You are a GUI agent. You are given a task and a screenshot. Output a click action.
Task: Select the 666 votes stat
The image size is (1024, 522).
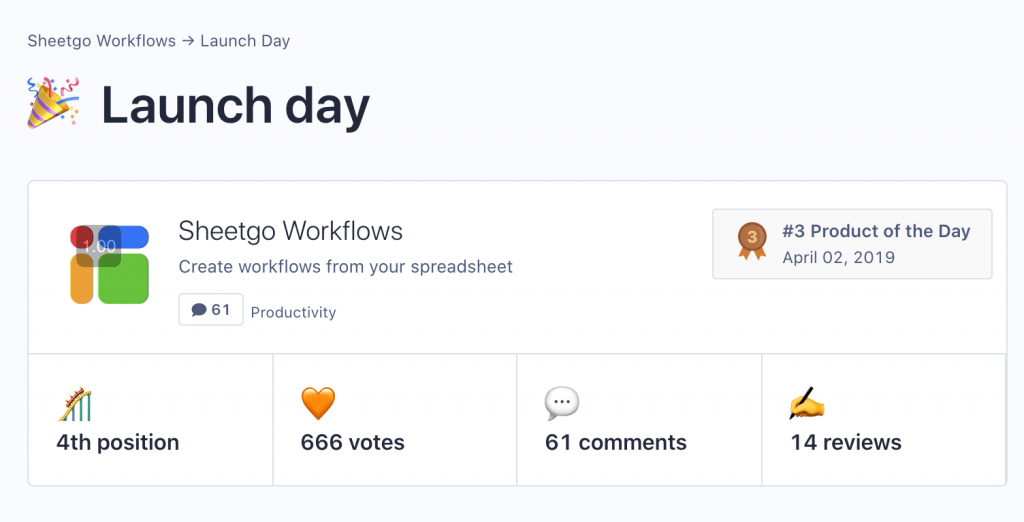(x=353, y=442)
